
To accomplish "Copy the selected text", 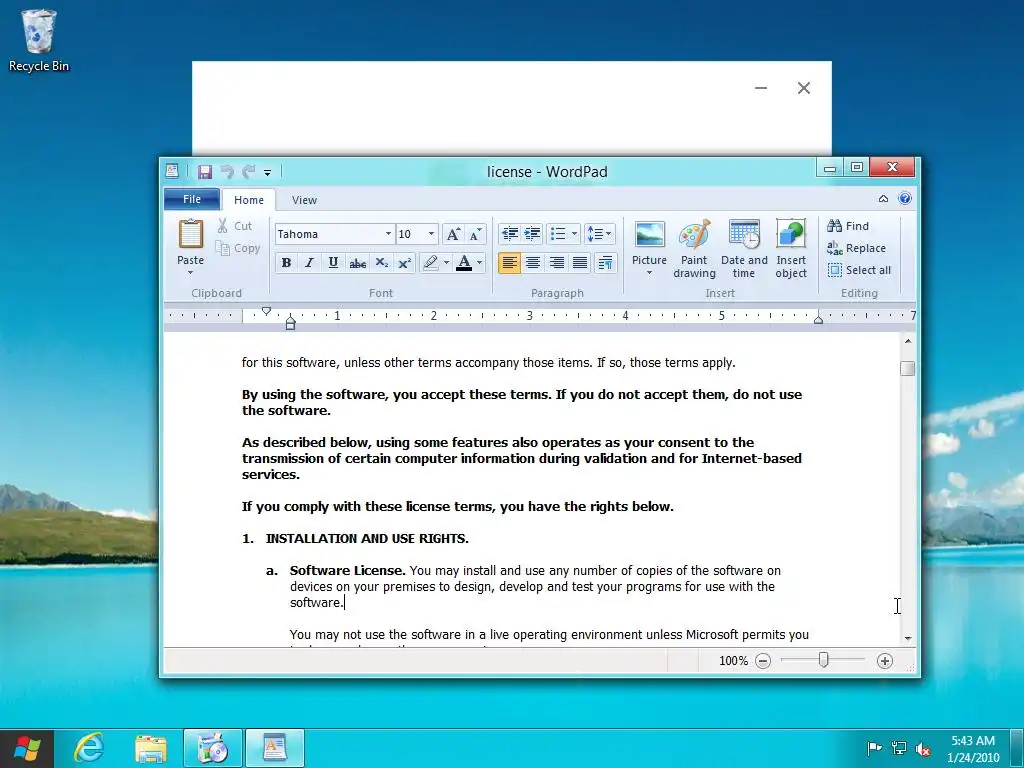I will (238, 248).
